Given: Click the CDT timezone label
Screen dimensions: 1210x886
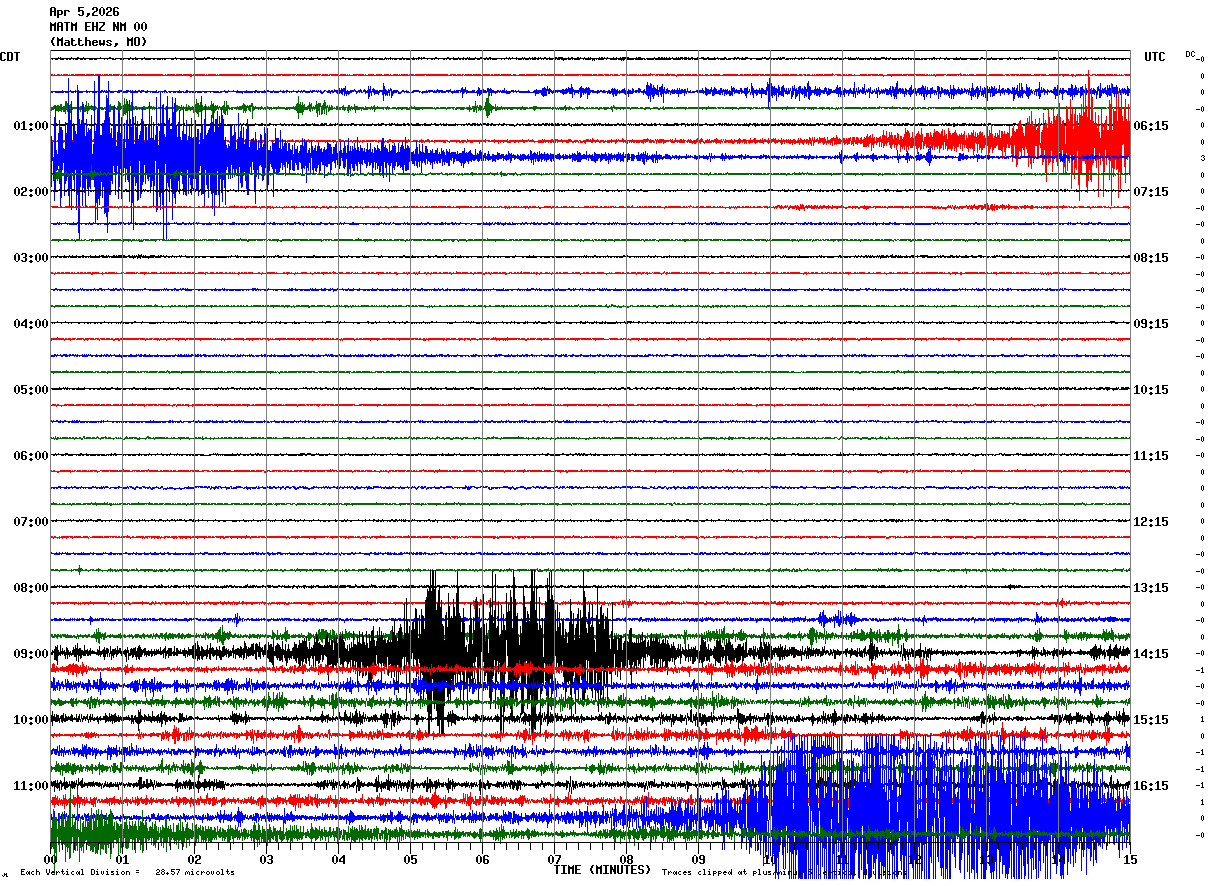Looking at the screenshot, I should click(x=10, y=57).
